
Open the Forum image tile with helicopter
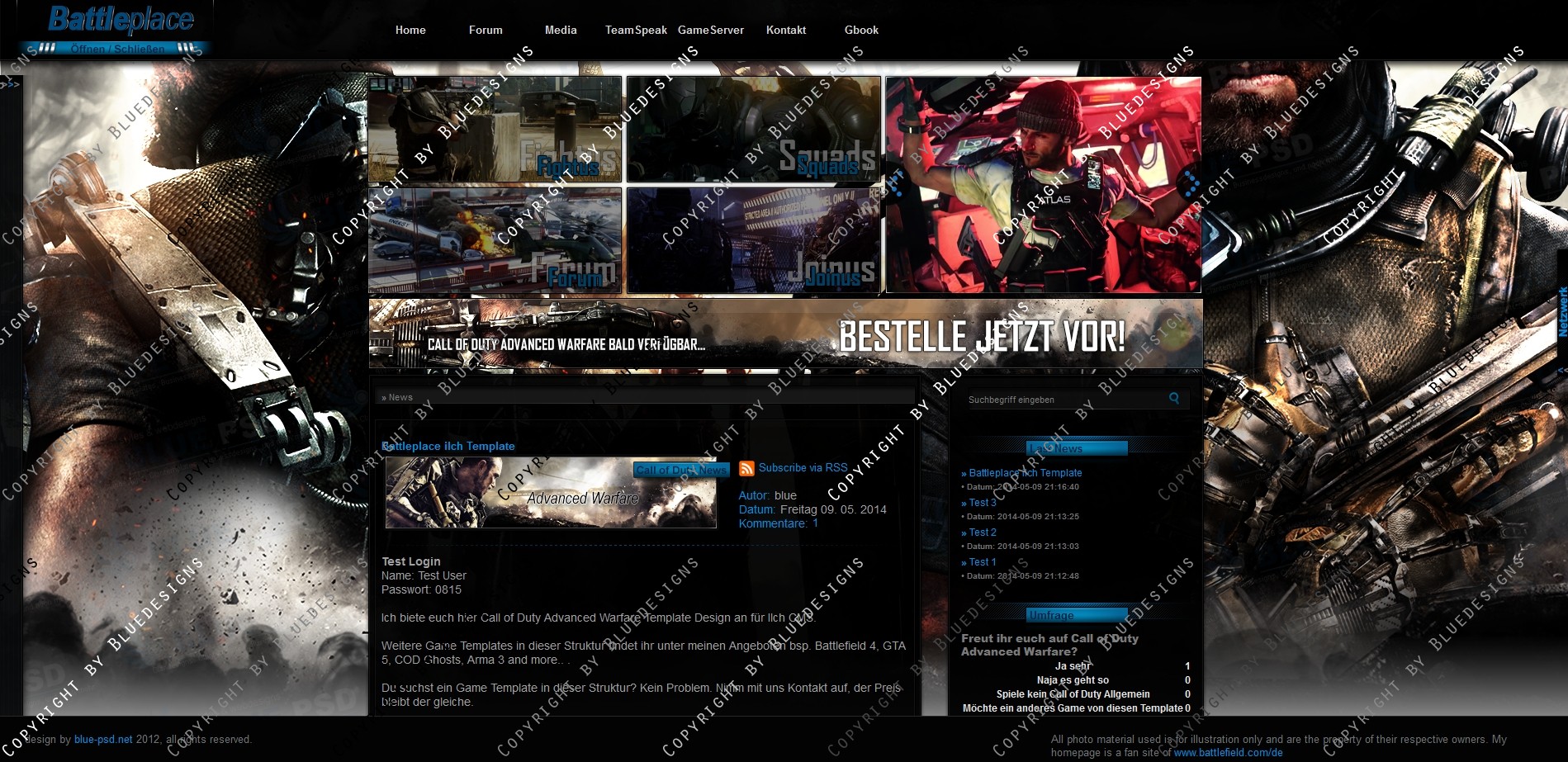tap(495, 240)
